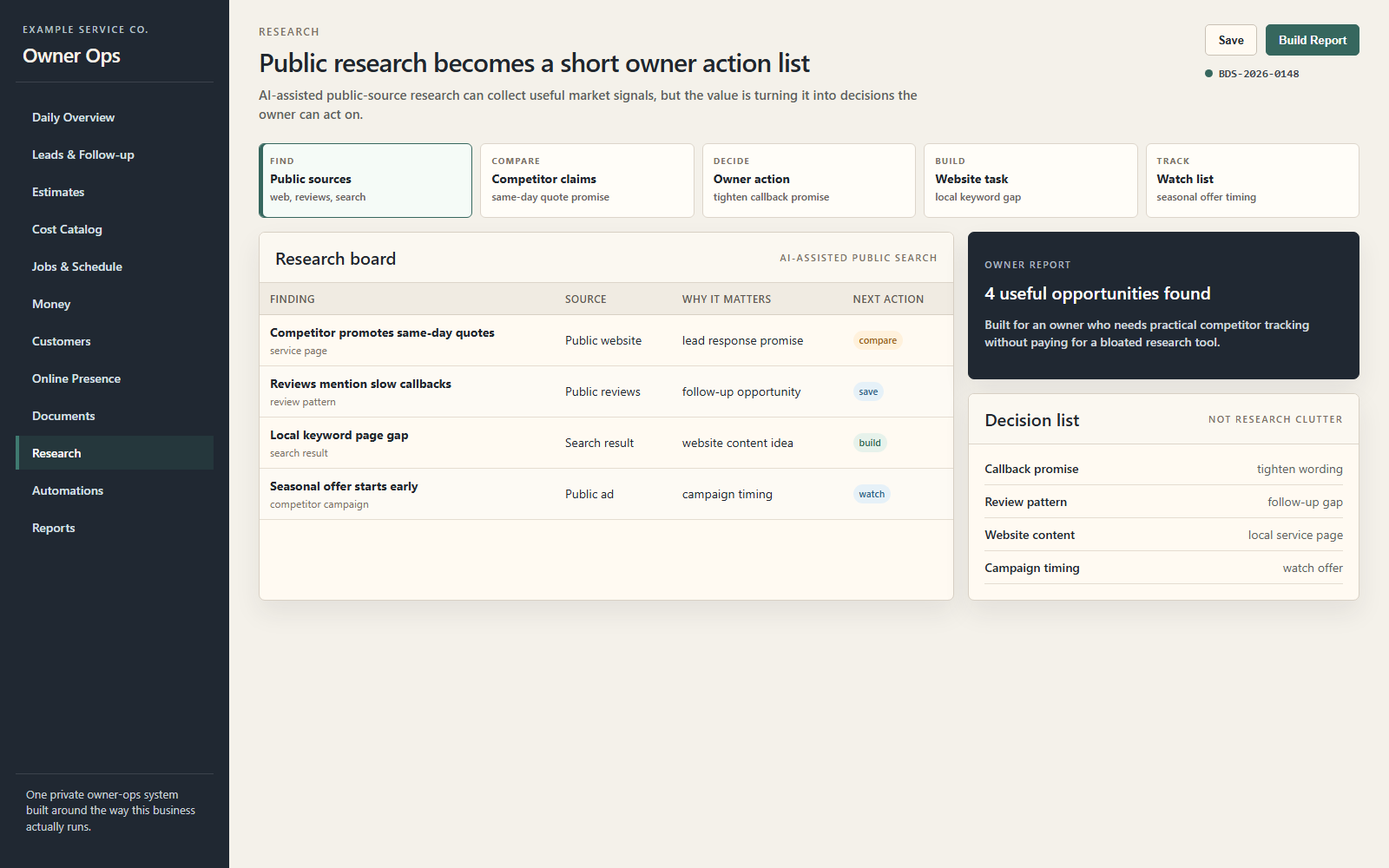Click 'tighten wording' decision value
This screenshot has height=868, width=1389.
point(1300,469)
